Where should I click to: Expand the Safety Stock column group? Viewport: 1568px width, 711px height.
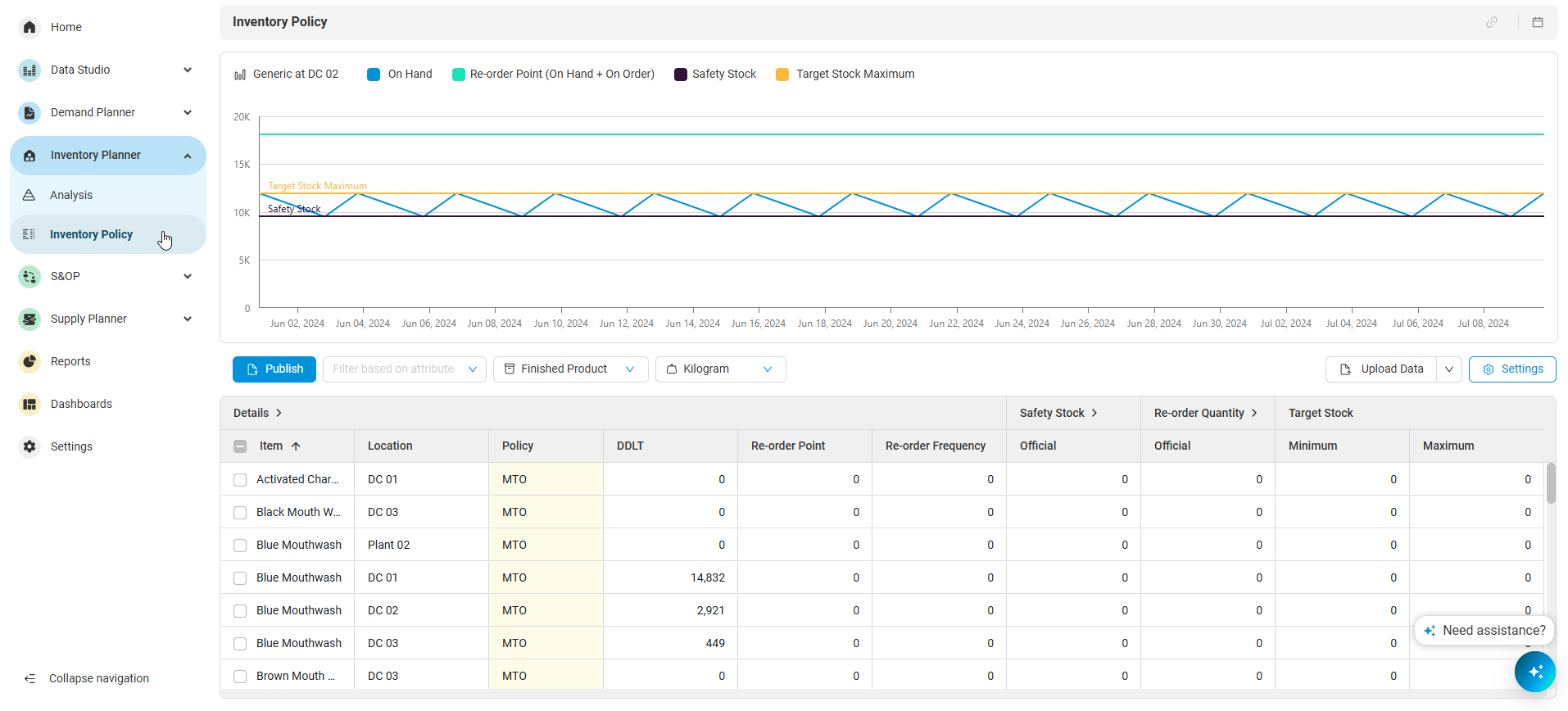(1094, 413)
